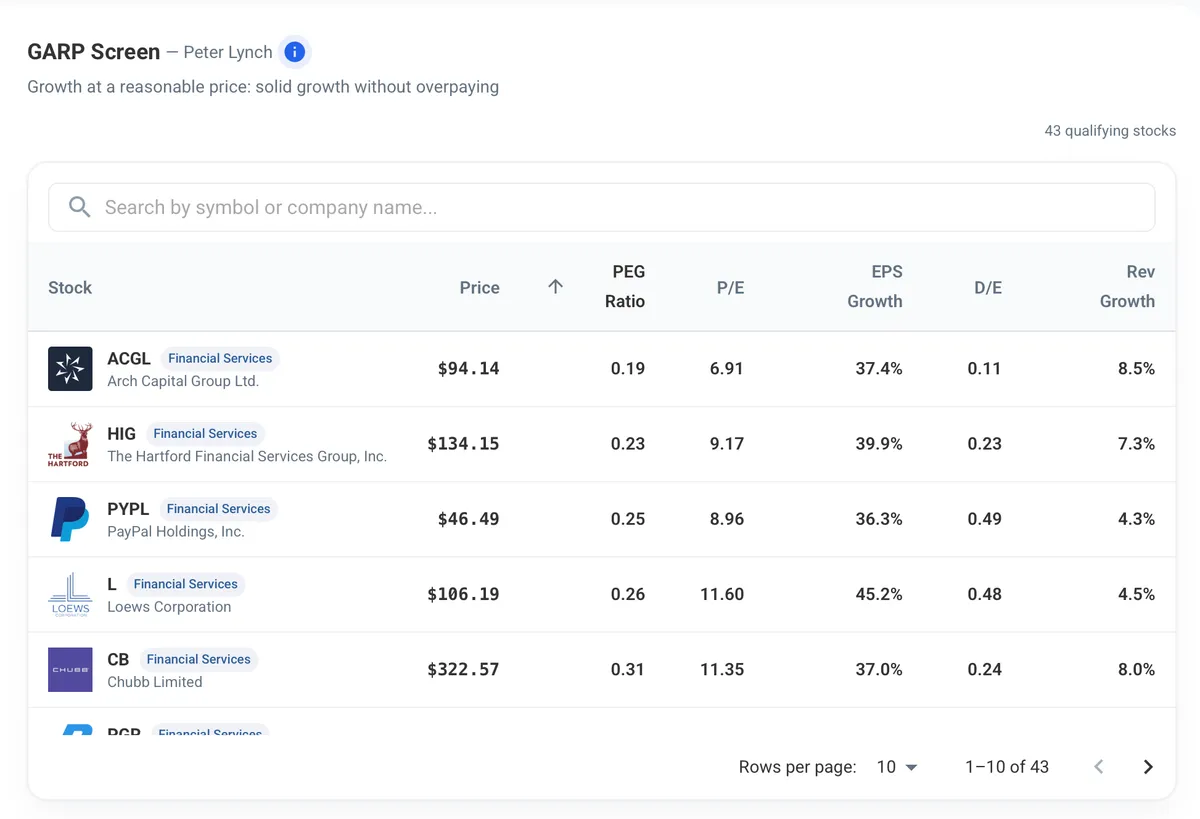
Task: Click the Chubb purple logo
Action: (x=70, y=669)
